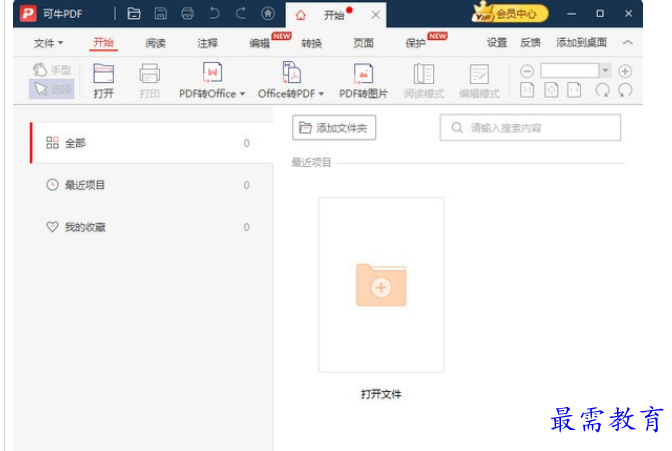
Task: Open the 转换 ribbon tab
Action: coord(312,43)
